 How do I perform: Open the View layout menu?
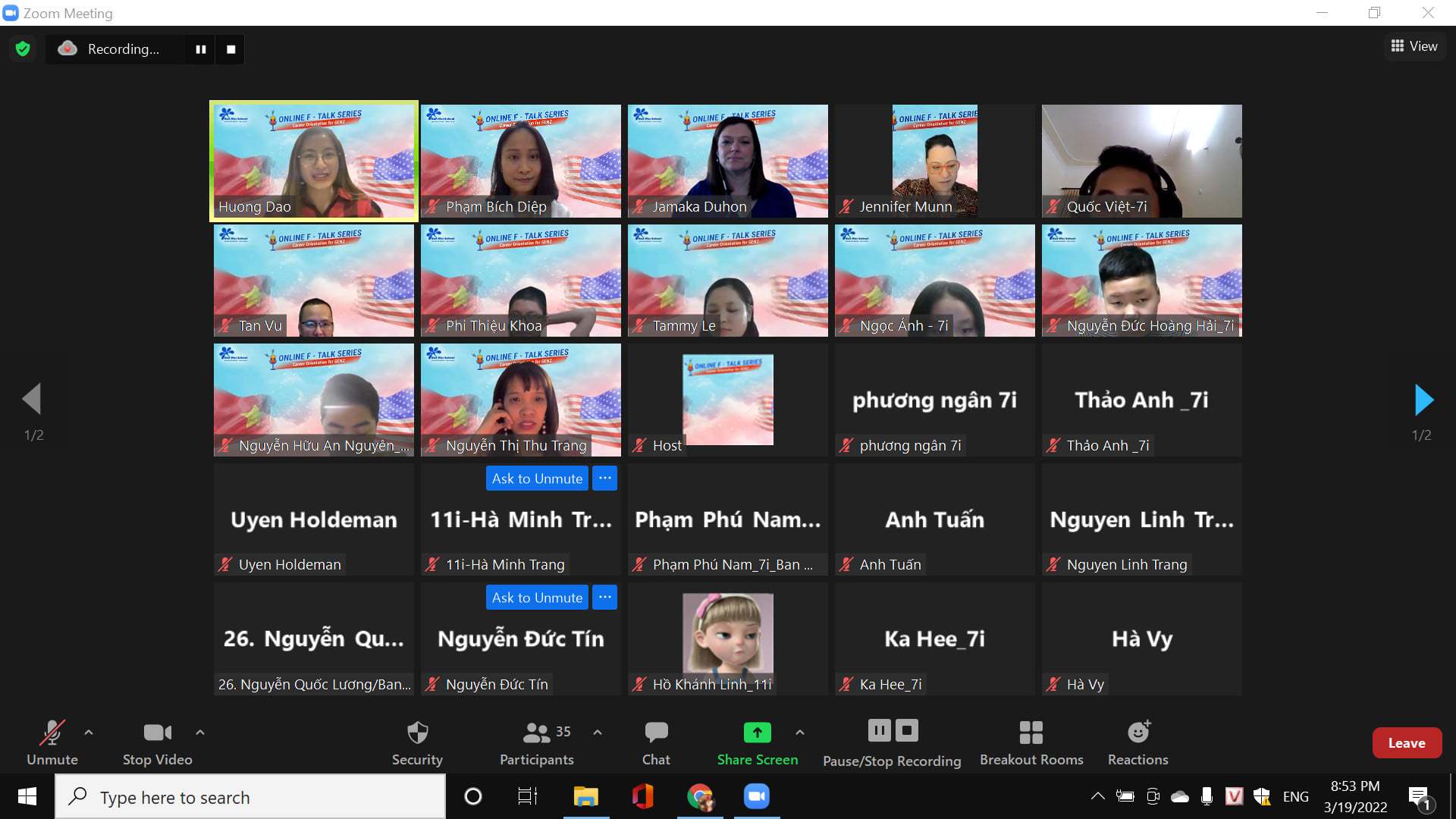1414,46
